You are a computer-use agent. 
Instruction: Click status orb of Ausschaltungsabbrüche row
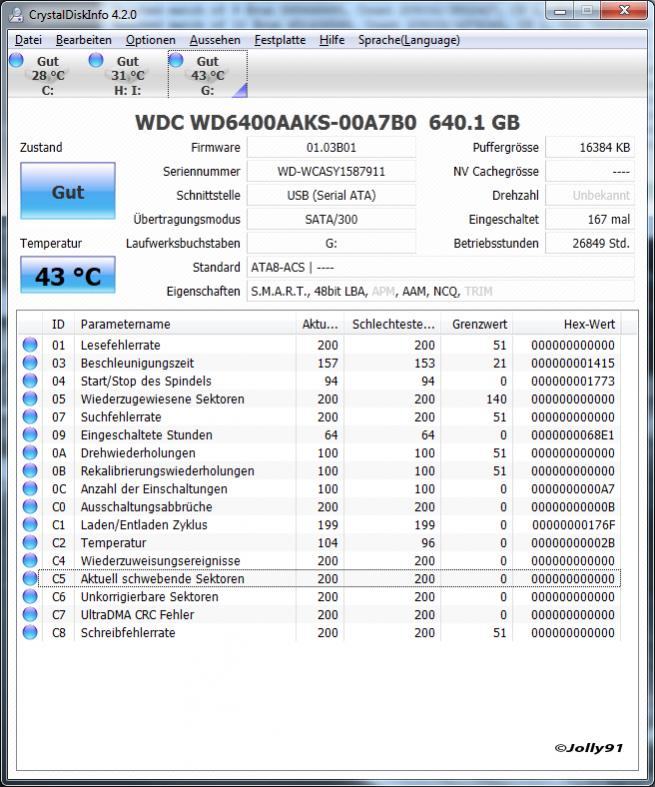[x=30, y=506]
